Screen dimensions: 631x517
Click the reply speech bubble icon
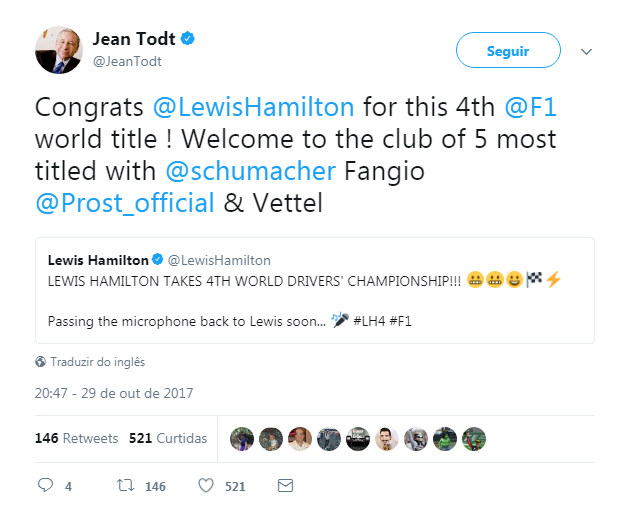[x=44, y=486]
